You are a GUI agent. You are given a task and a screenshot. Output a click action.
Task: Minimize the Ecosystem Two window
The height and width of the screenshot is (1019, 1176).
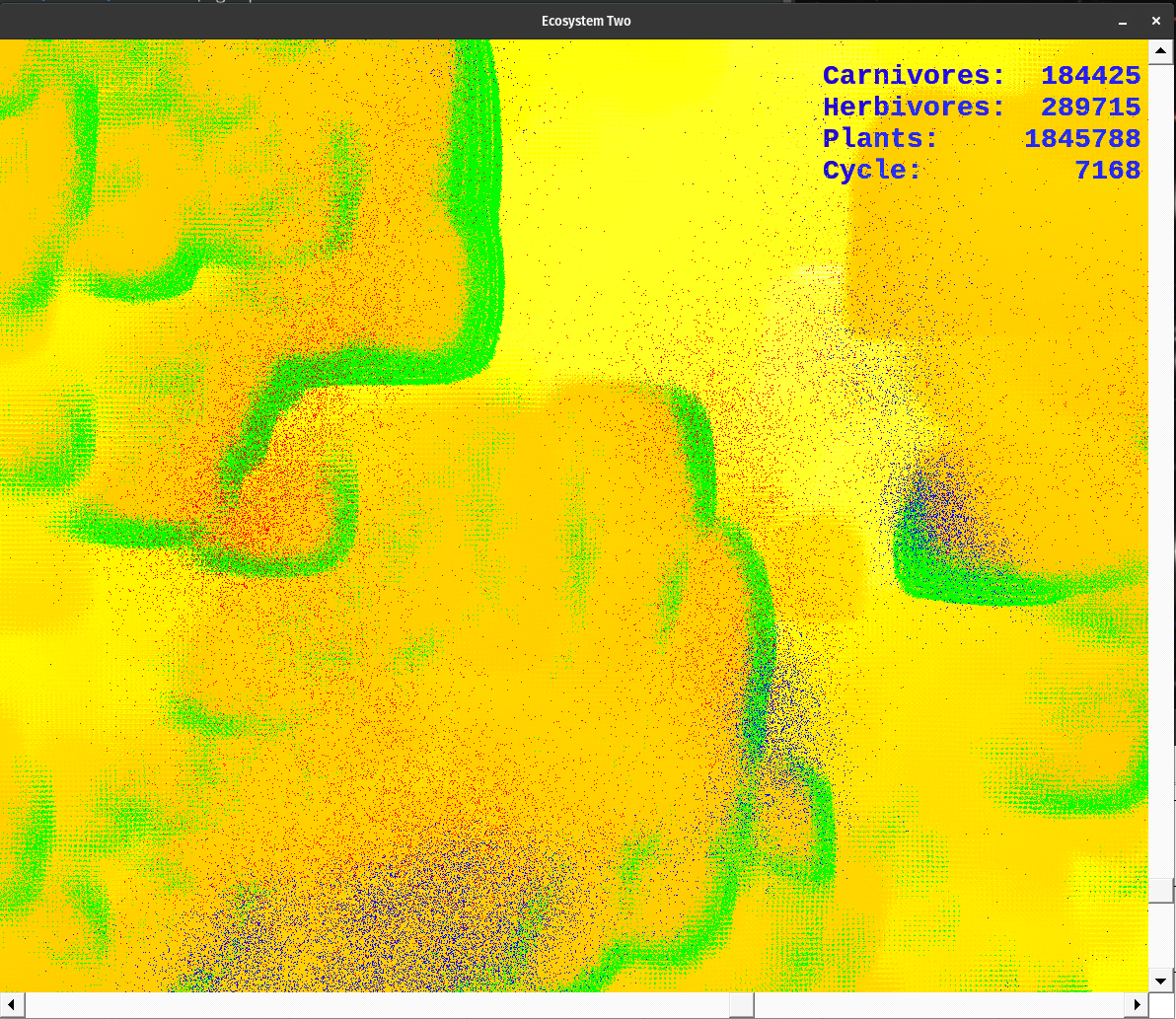pyautogui.click(x=1122, y=21)
